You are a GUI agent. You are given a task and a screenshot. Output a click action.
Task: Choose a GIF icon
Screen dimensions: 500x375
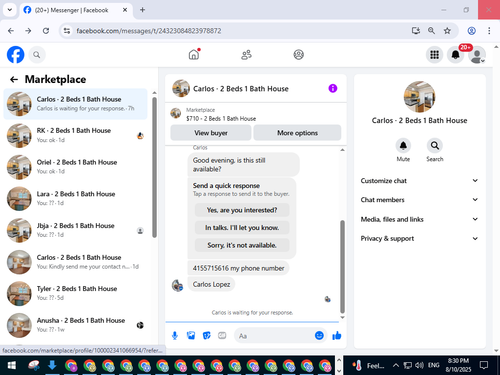coord(222,335)
